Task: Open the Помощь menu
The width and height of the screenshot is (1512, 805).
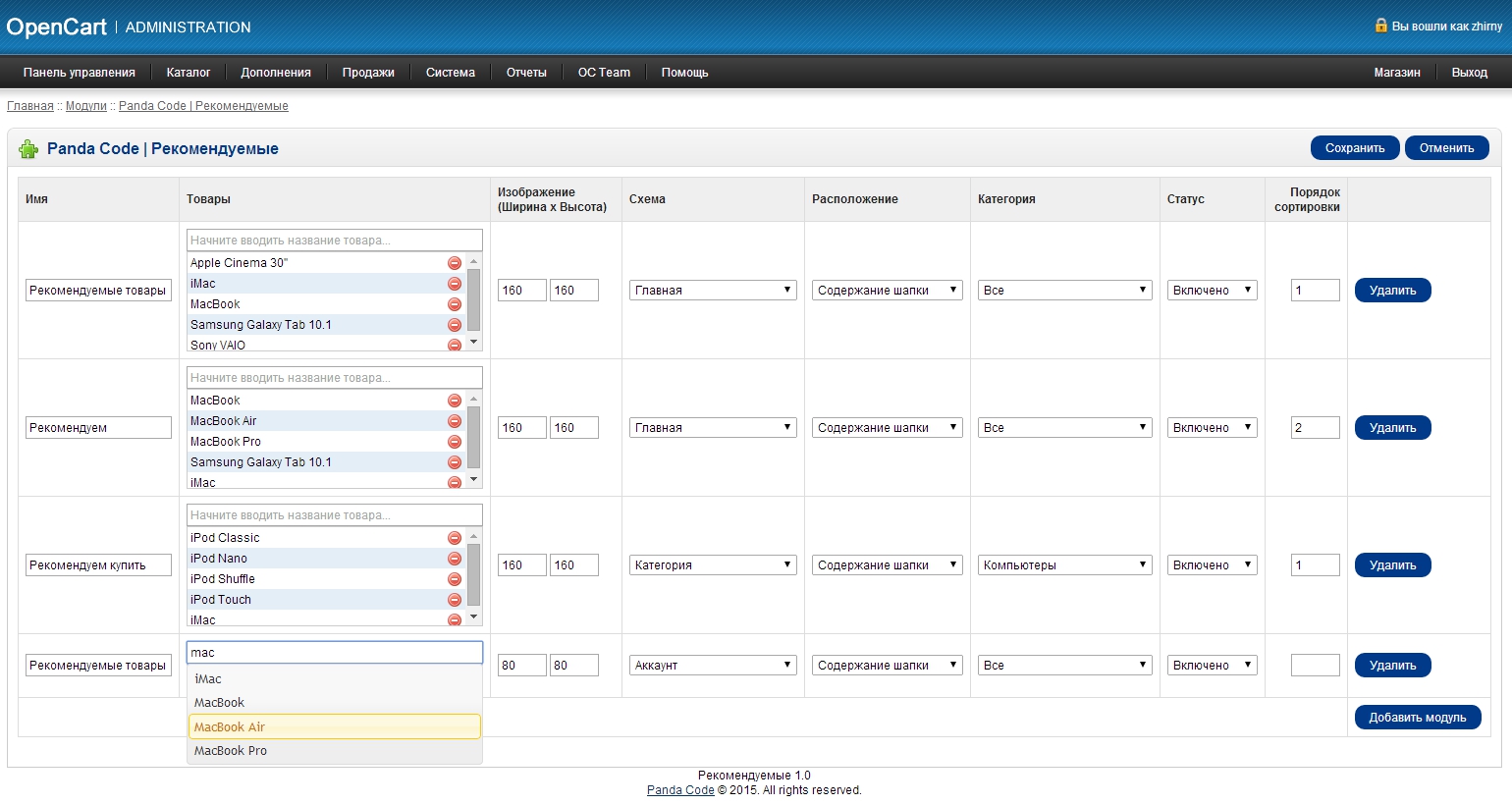Action: [x=684, y=73]
